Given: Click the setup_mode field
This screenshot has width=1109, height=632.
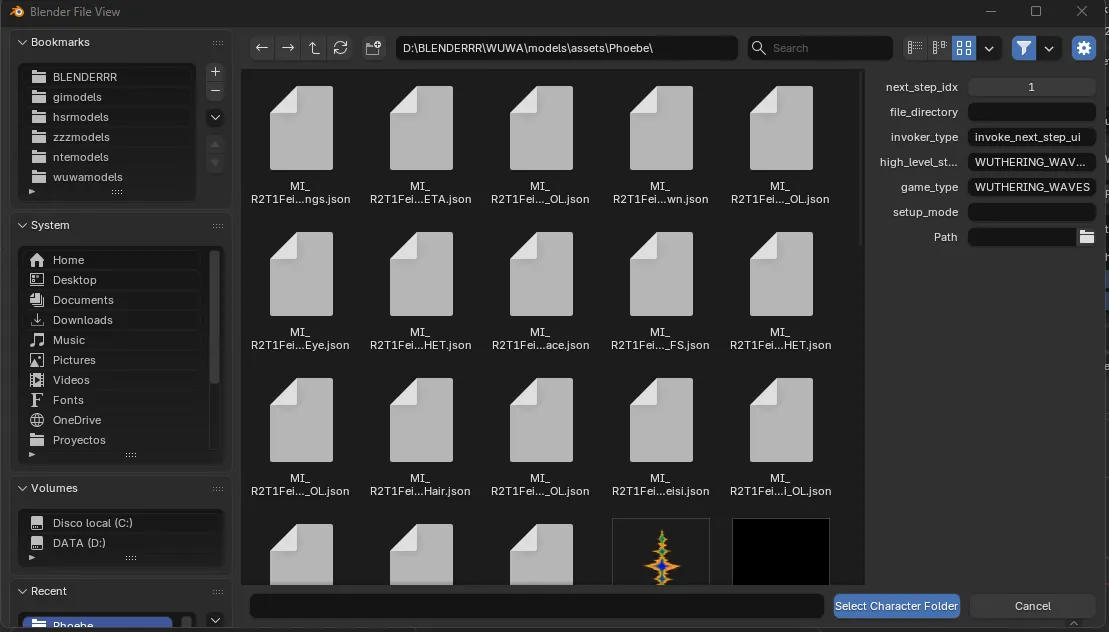Looking at the screenshot, I should click(1031, 212).
